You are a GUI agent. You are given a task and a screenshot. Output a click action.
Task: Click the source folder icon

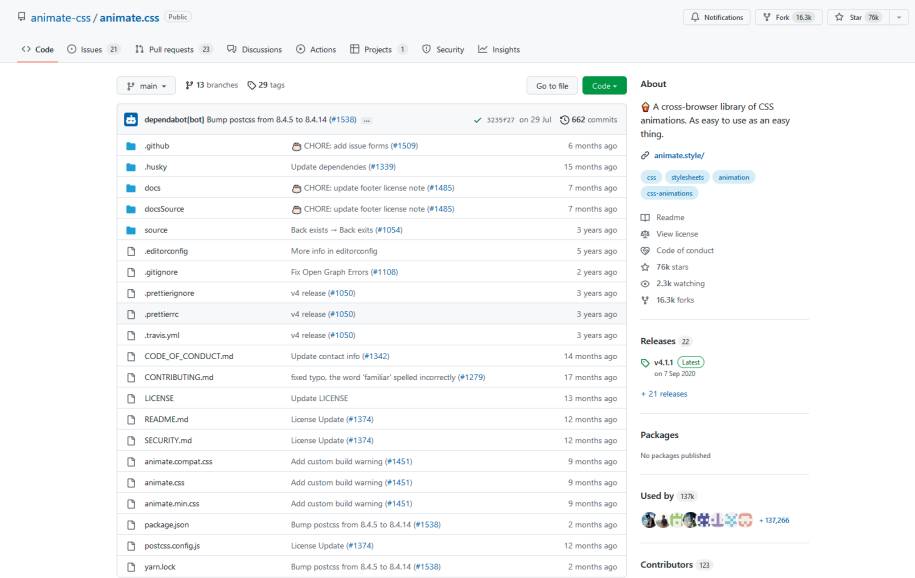(x=131, y=230)
